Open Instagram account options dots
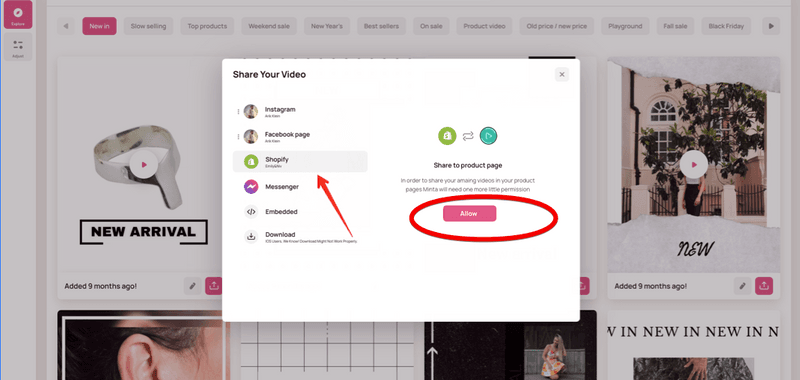The height and width of the screenshot is (380, 800). point(238,112)
